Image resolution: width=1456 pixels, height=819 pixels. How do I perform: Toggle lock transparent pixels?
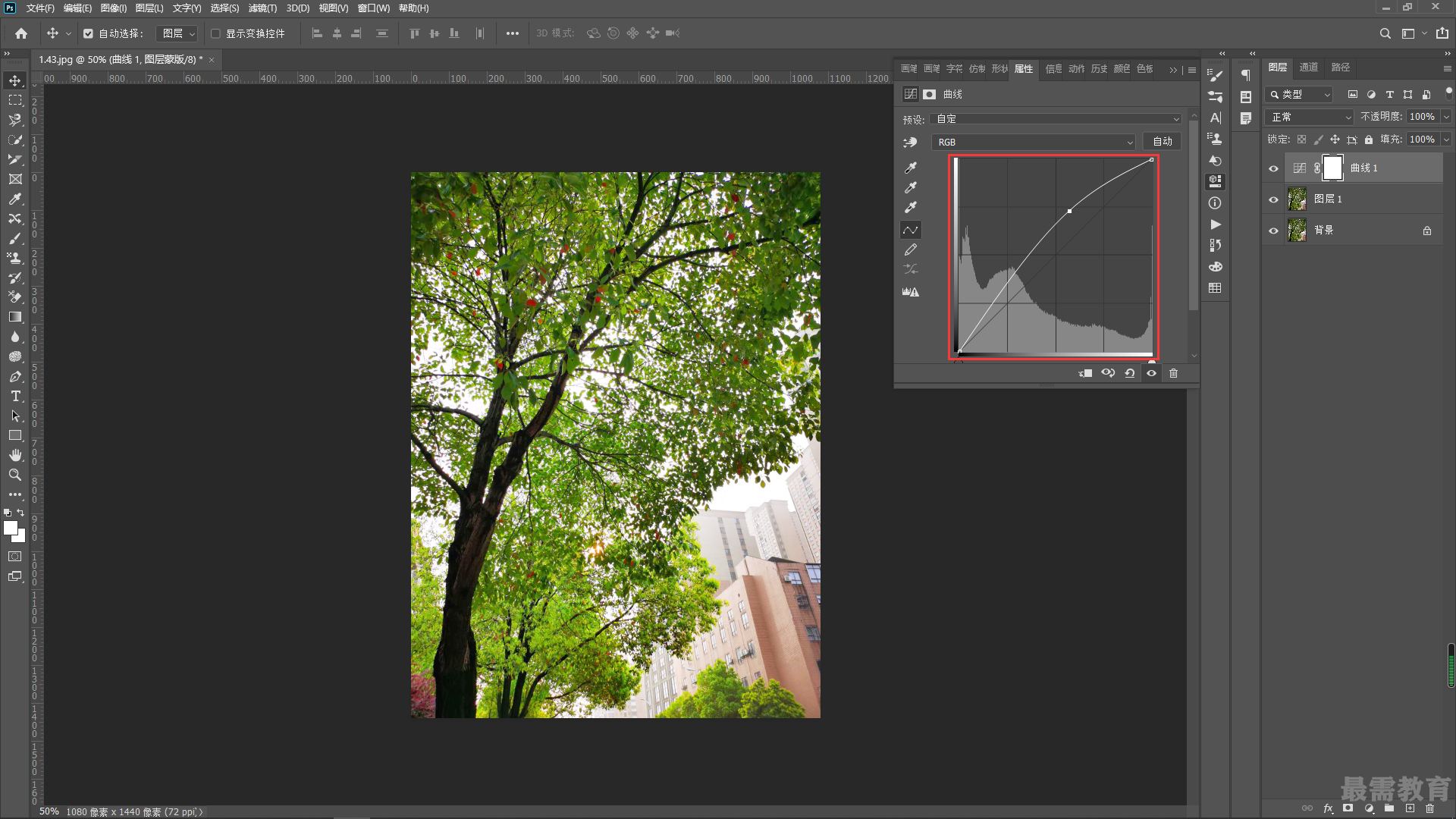tap(1302, 140)
